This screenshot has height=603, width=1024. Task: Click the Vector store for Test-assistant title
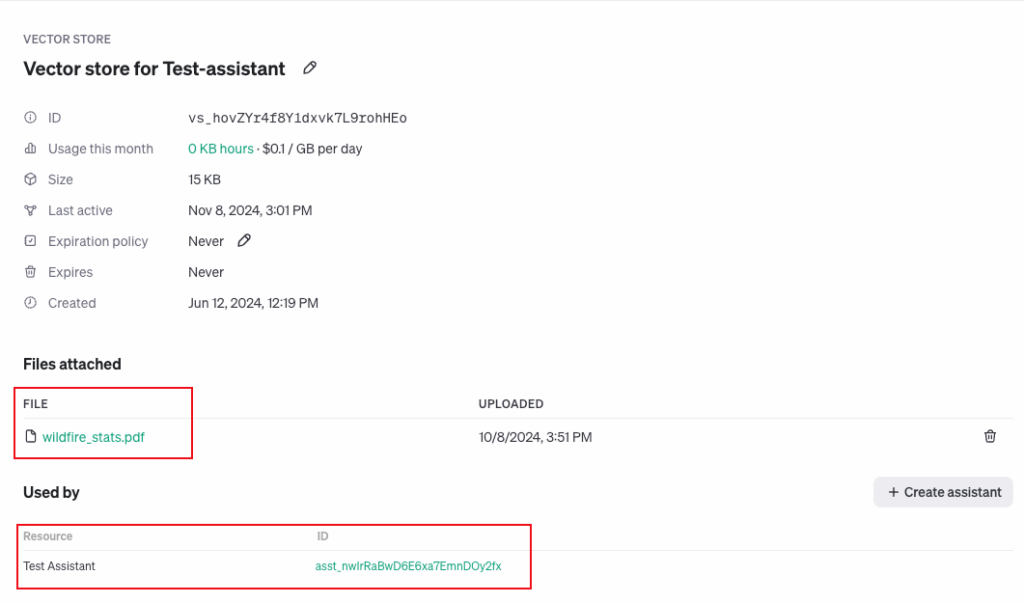(154, 69)
